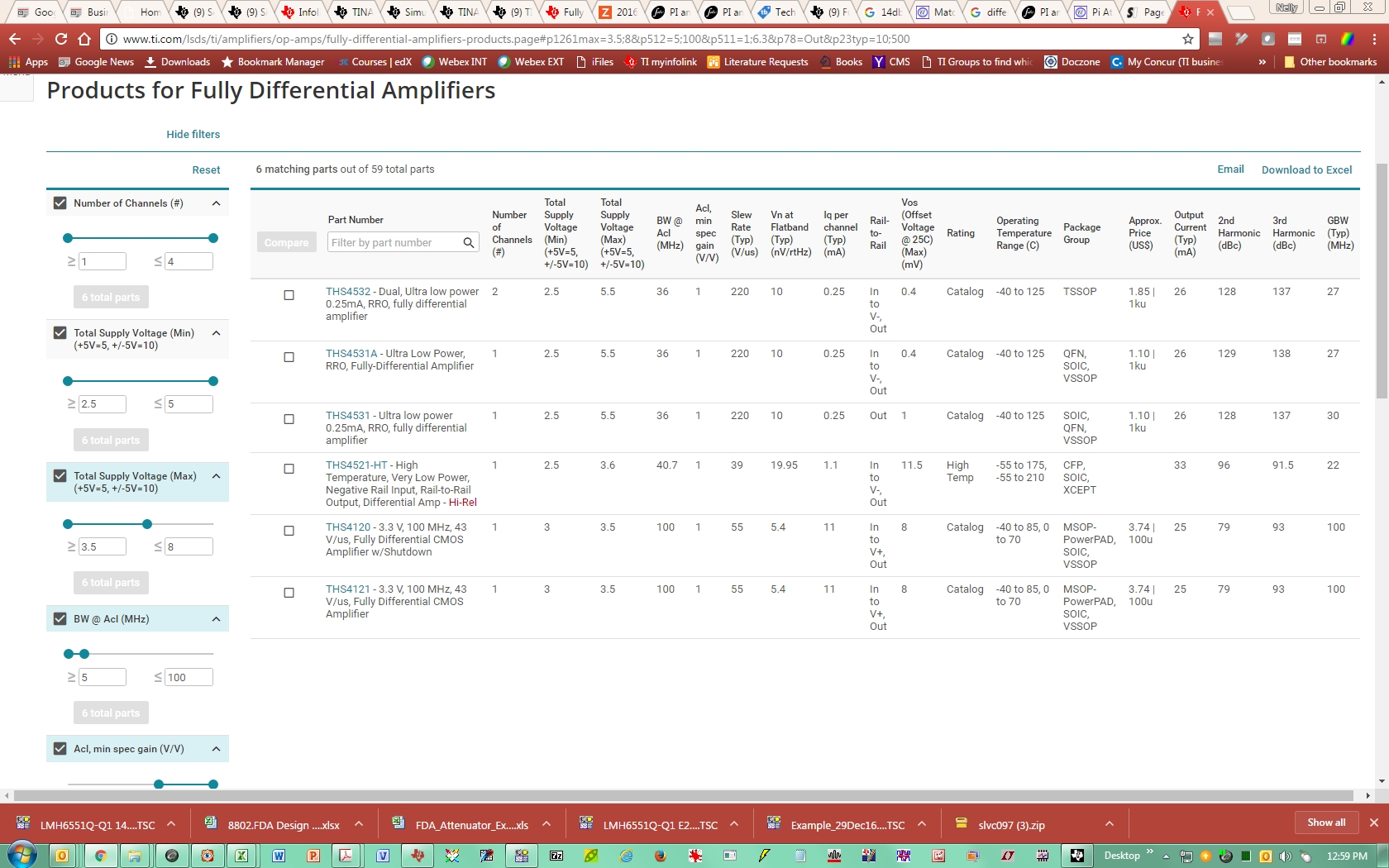This screenshot has width=1389, height=868.
Task: Open the TI myinfolink bookmark
Action: point(661,62)
